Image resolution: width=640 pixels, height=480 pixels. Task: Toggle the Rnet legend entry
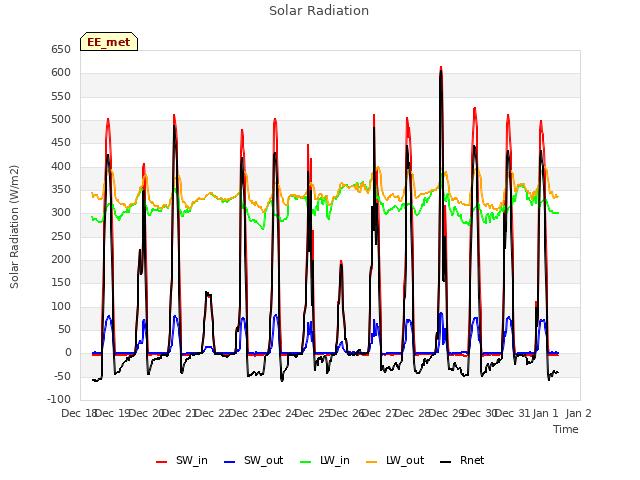tap(462, 460)
